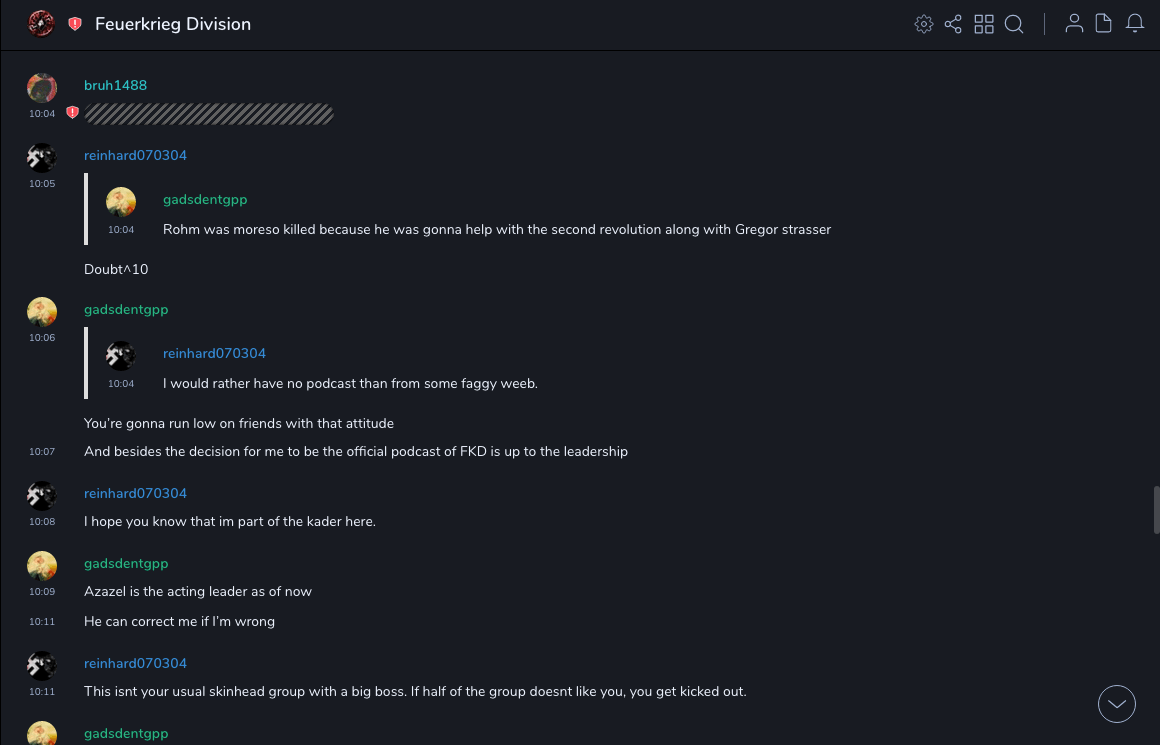Click the red shield beside Feuerkrieg Division title
Screen dimensions: 1160x745
[75, 24]
